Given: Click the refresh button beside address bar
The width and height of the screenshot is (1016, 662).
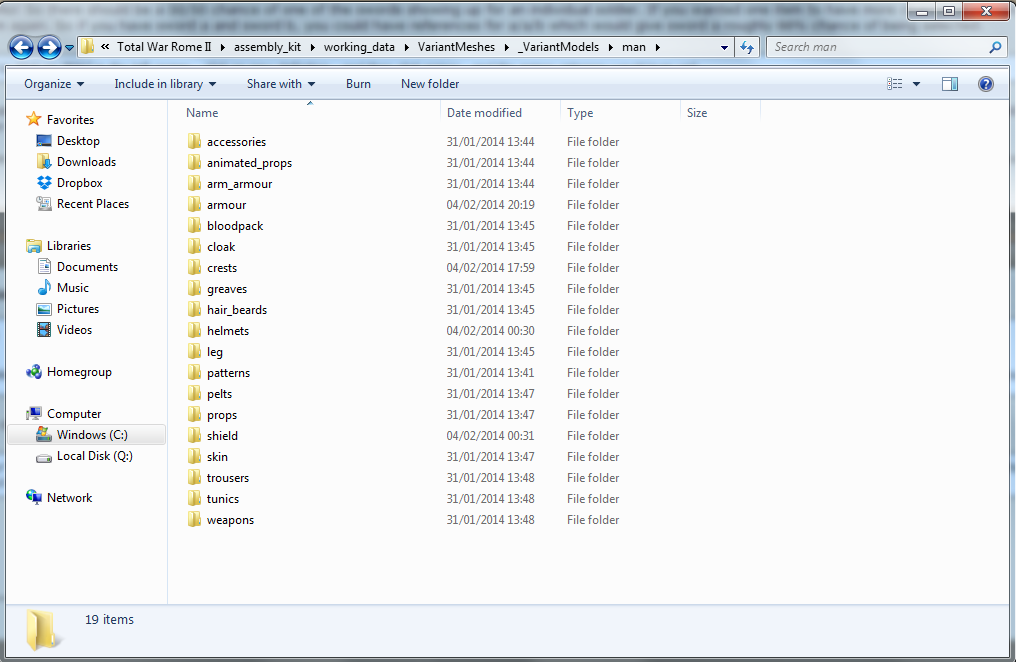Looking at the screenshot, I should point(747,47).
